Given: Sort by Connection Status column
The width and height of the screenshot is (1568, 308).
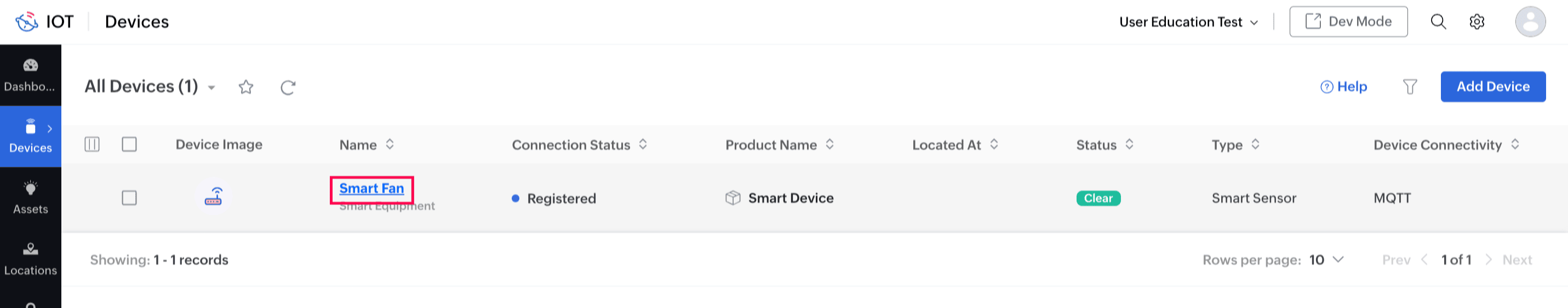Looking at the screenshot, I should pos(643,144).
